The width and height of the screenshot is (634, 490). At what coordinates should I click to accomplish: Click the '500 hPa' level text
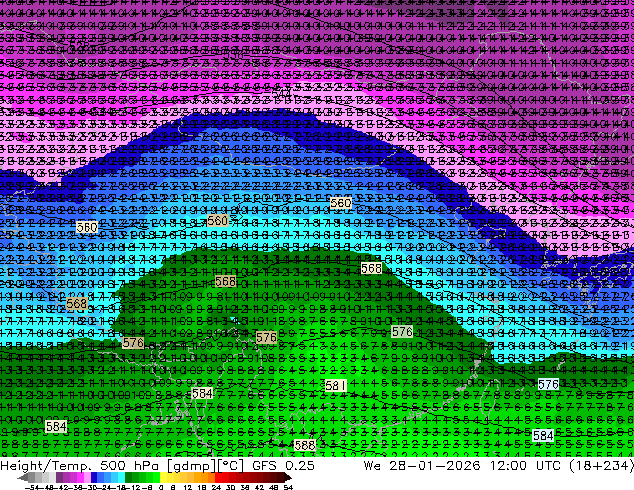(129, 466)
